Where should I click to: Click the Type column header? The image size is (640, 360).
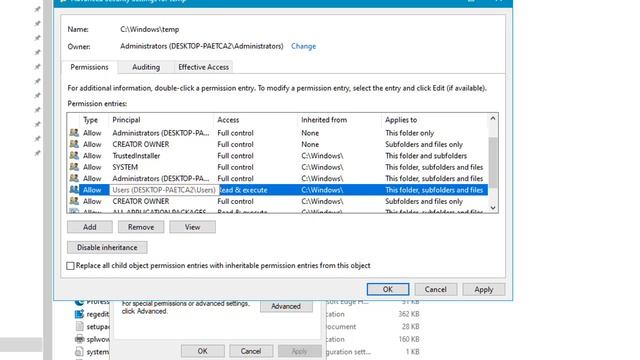pos(91,120)
